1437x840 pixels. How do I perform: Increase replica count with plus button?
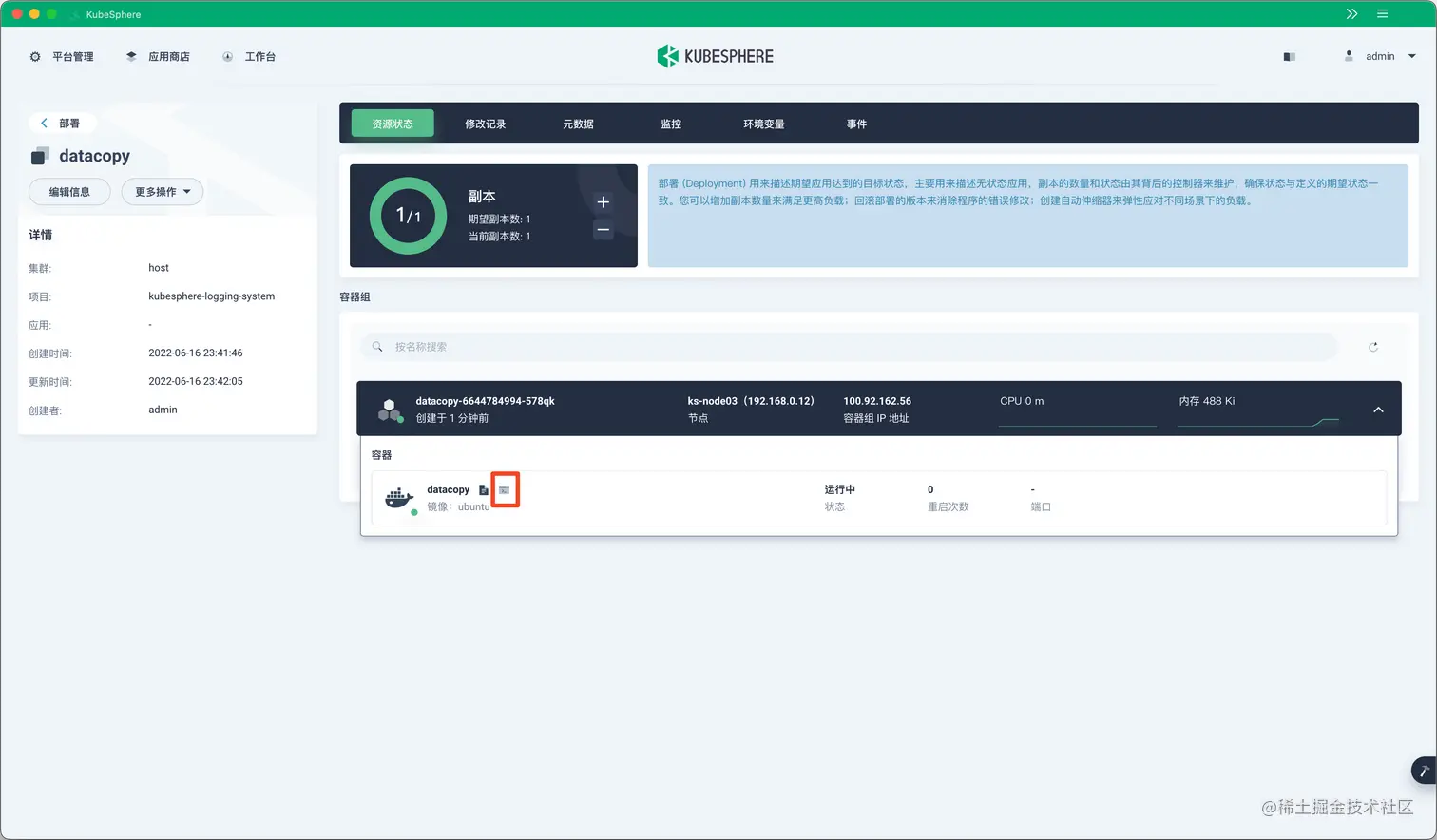603,202
